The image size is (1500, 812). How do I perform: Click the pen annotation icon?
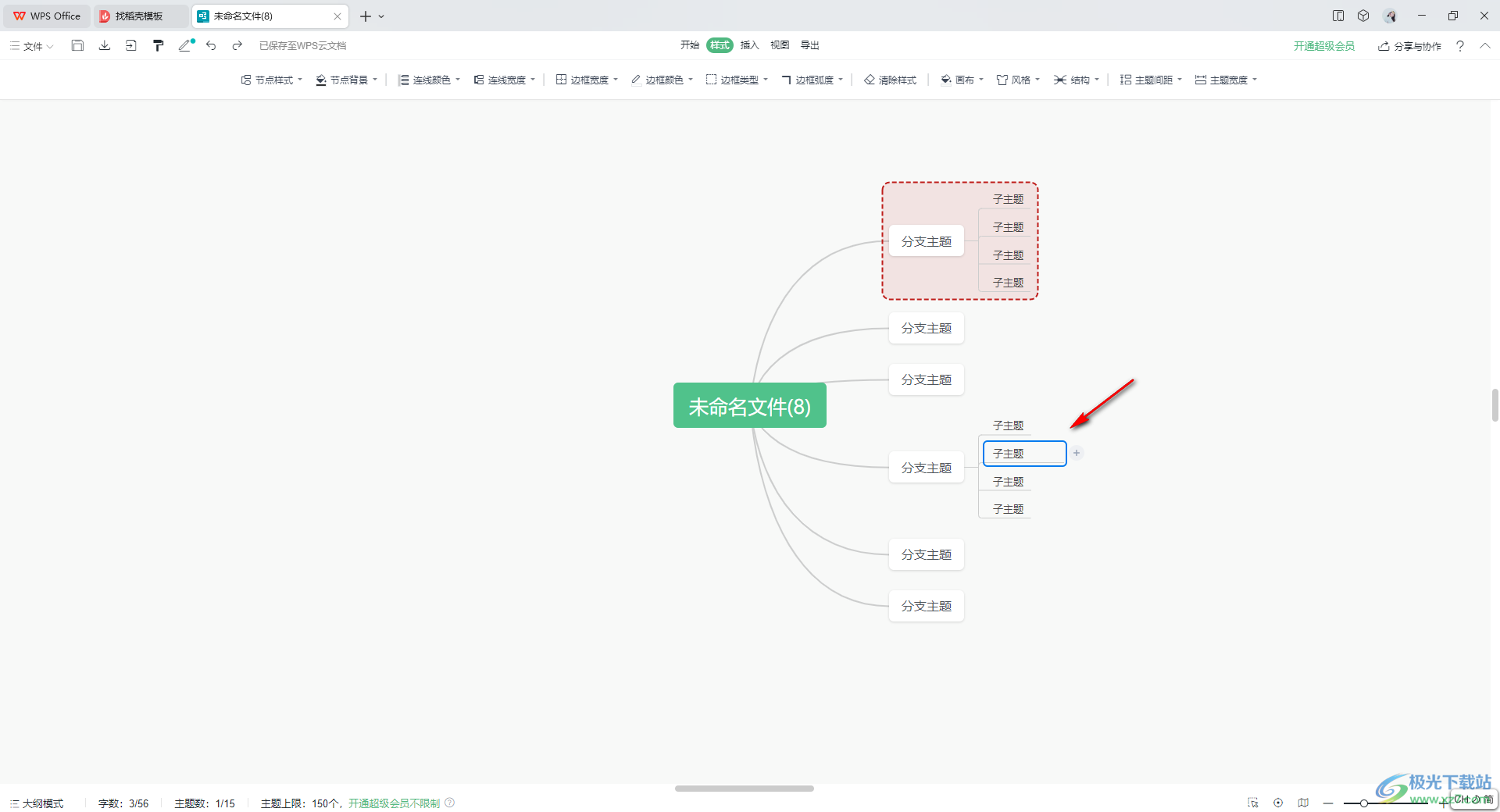coord(186,45)
